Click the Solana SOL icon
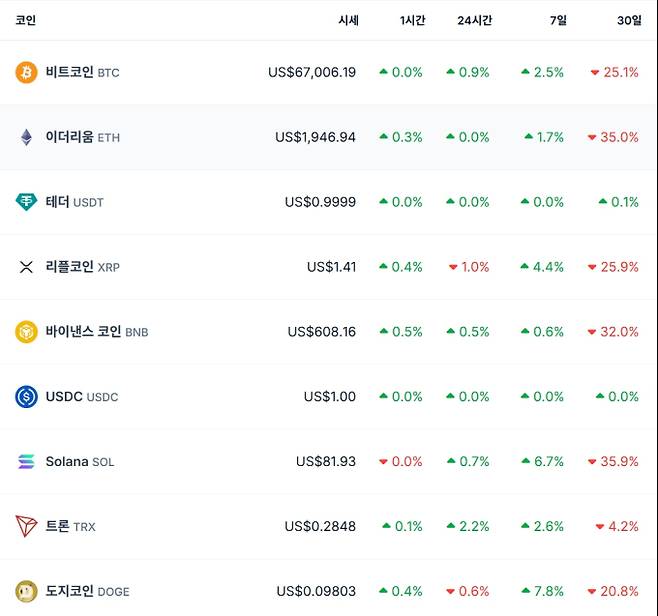The width and height of the screenshot is (658, 616). click(x=26, y=462)
